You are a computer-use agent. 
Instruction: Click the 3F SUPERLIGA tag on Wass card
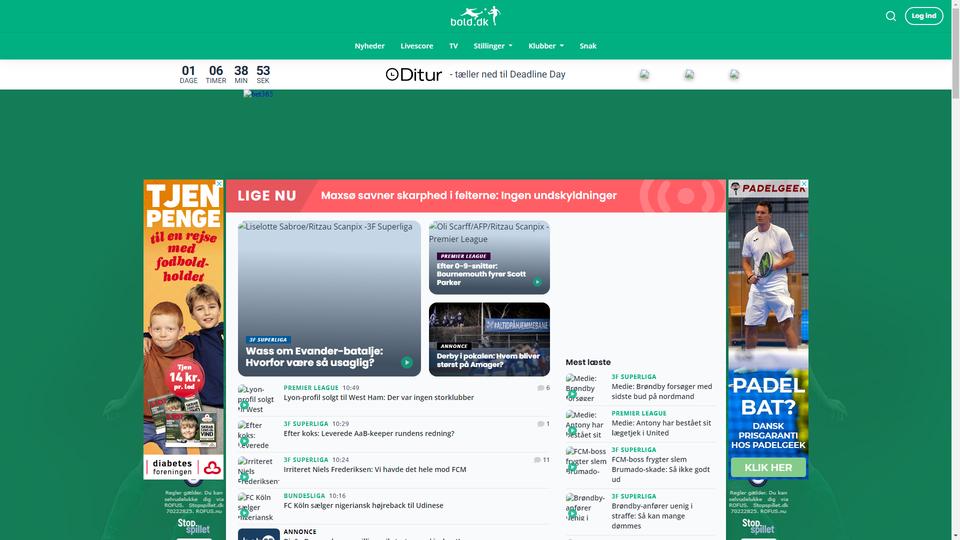pos(268,339)
